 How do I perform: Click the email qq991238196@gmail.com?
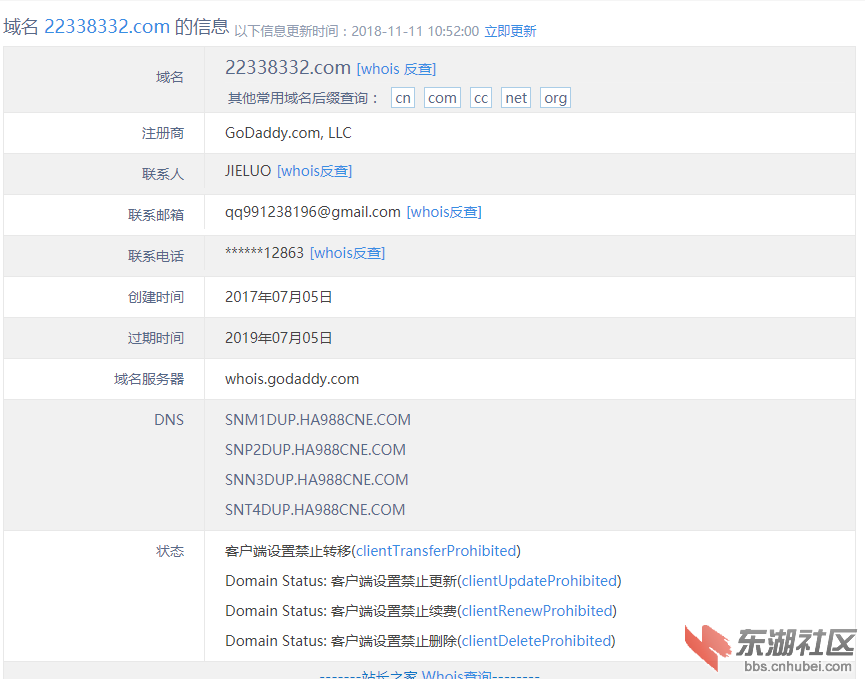tap(313, 212)
